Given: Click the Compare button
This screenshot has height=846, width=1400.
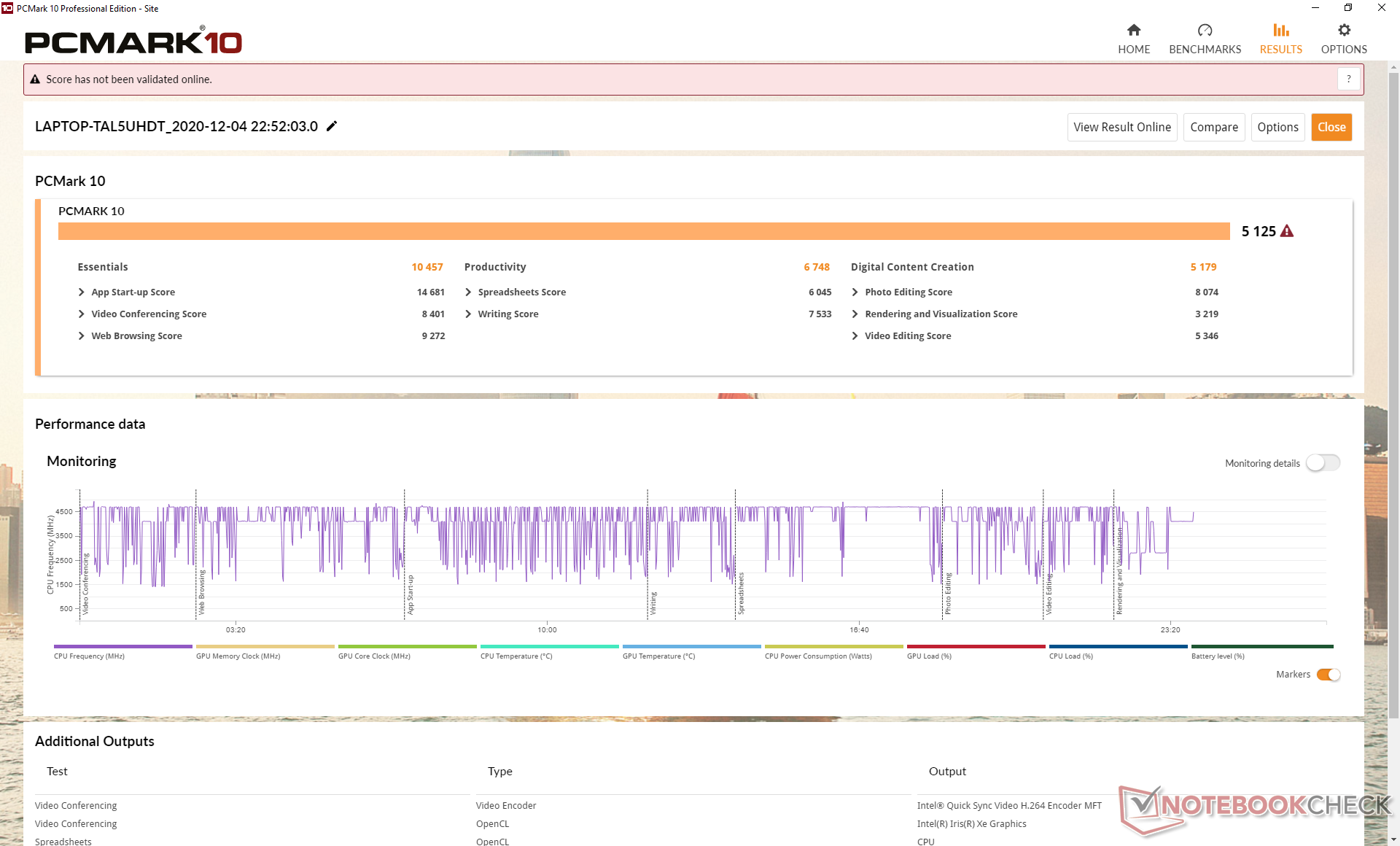Looking at the screenshot, I should [x=1213, y=127].
